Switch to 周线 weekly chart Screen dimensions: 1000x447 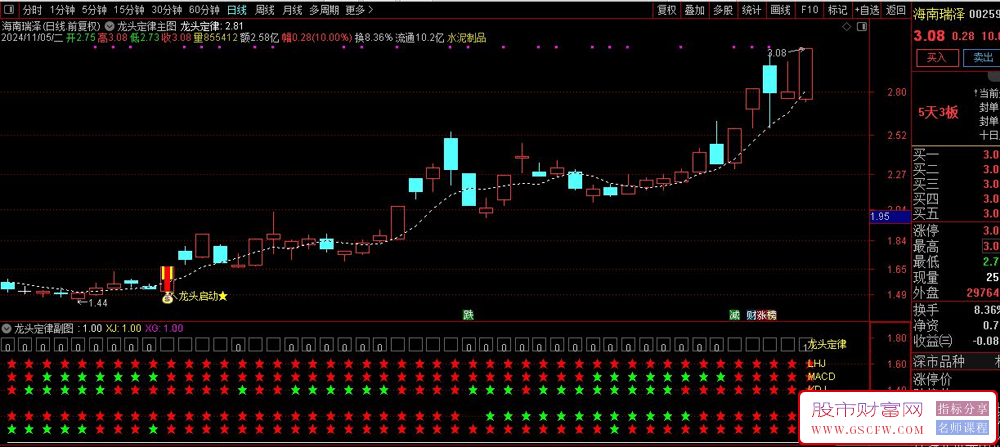pyautogui.click(x=265, y=10)
